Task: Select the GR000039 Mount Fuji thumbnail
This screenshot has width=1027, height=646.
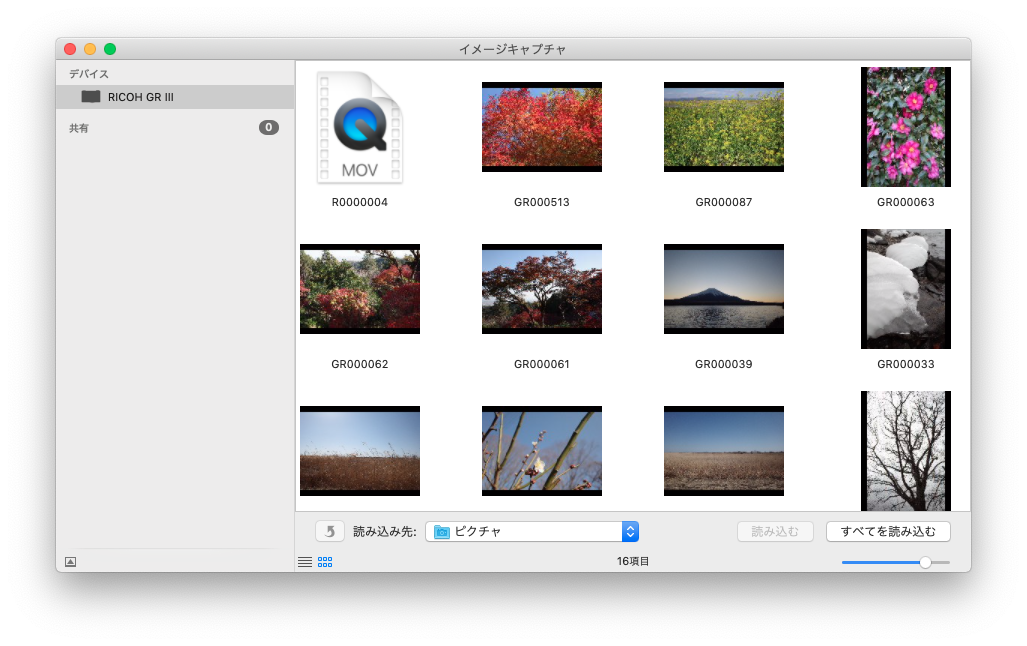Action: click(724, 289)
